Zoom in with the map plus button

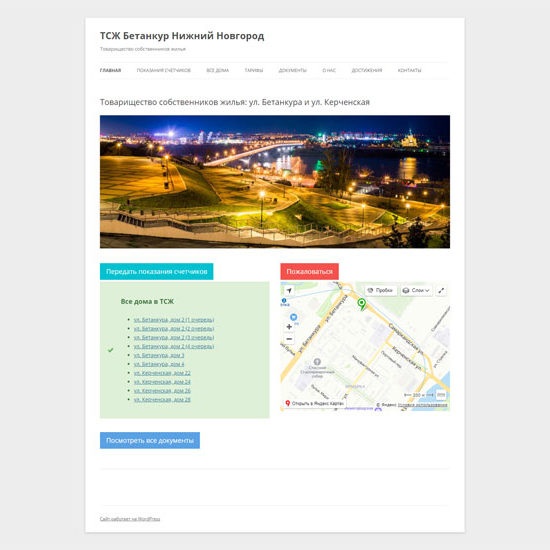289,327
